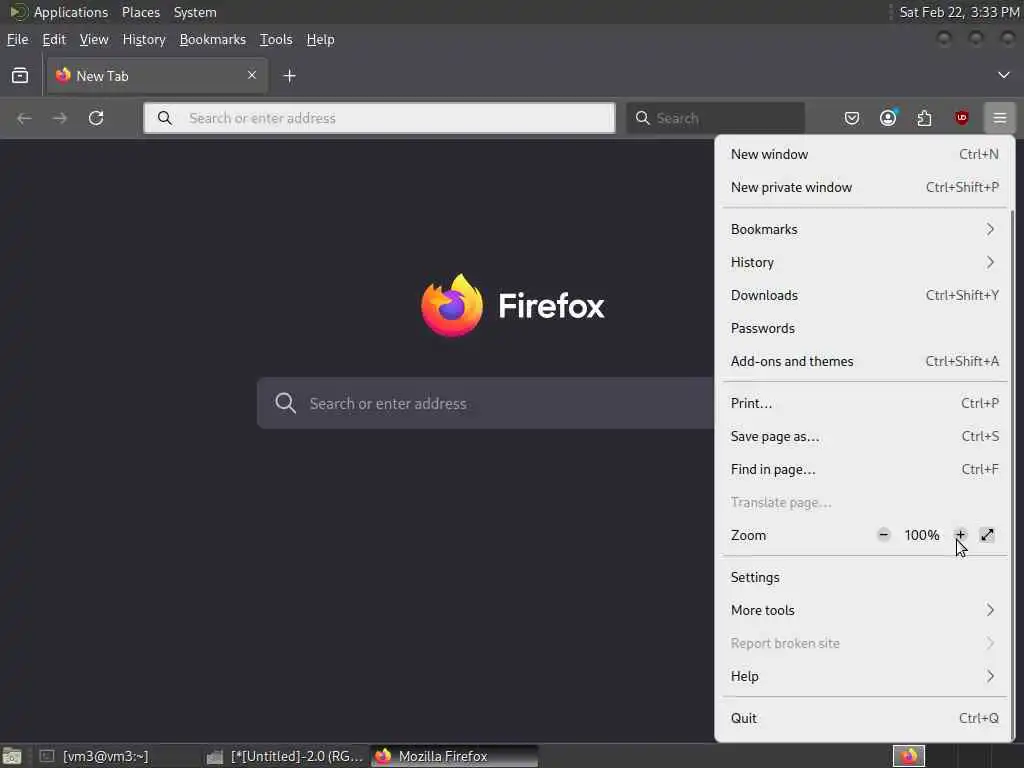The height and width of the screenshot is (768, 1024).
Task: Select New window from the menu
Action: point(865,154)
